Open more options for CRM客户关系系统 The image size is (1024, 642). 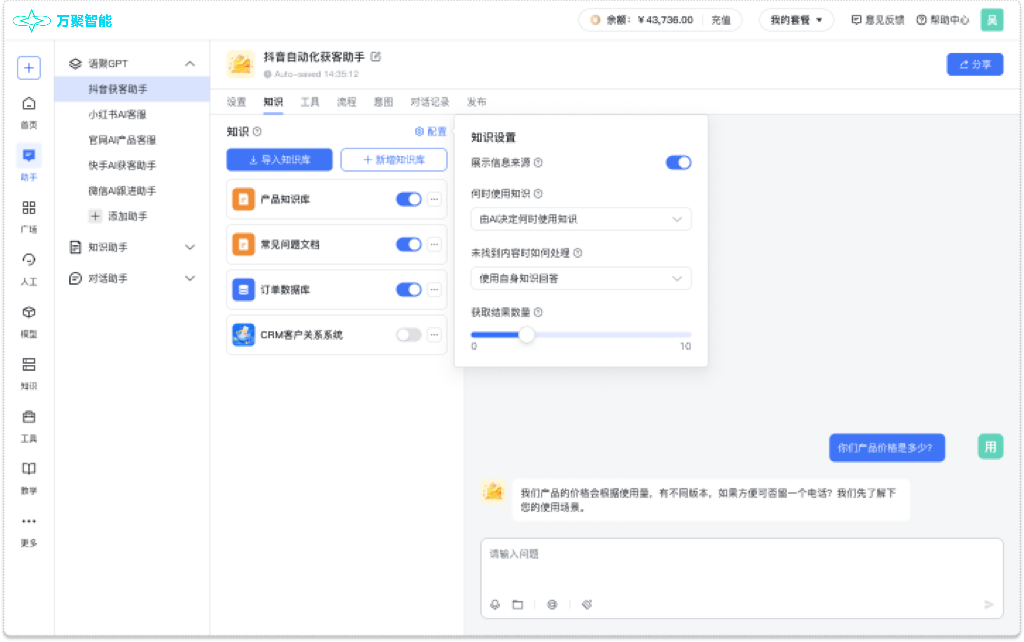(434, 334)
